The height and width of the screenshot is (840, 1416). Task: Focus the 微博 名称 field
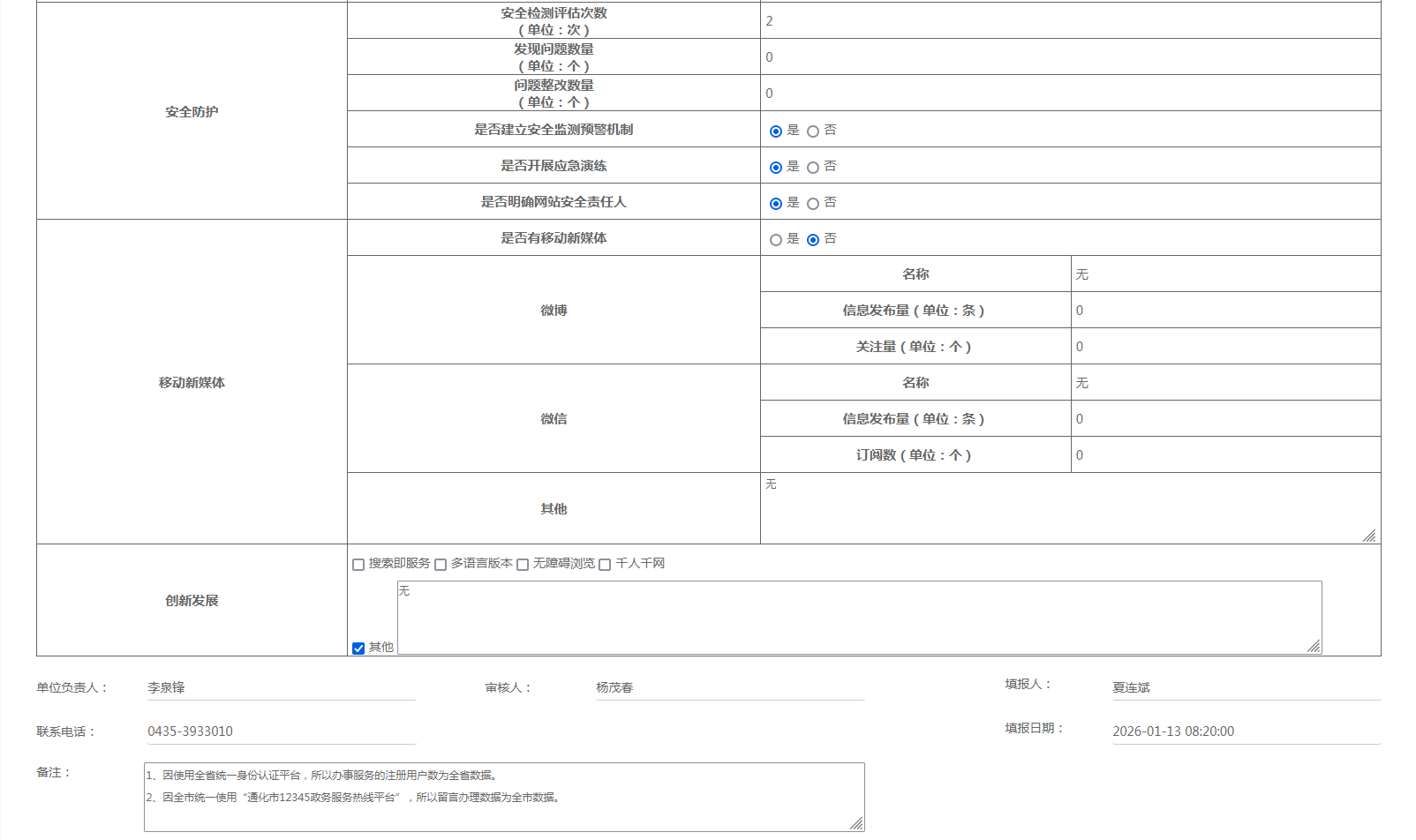1225,274
